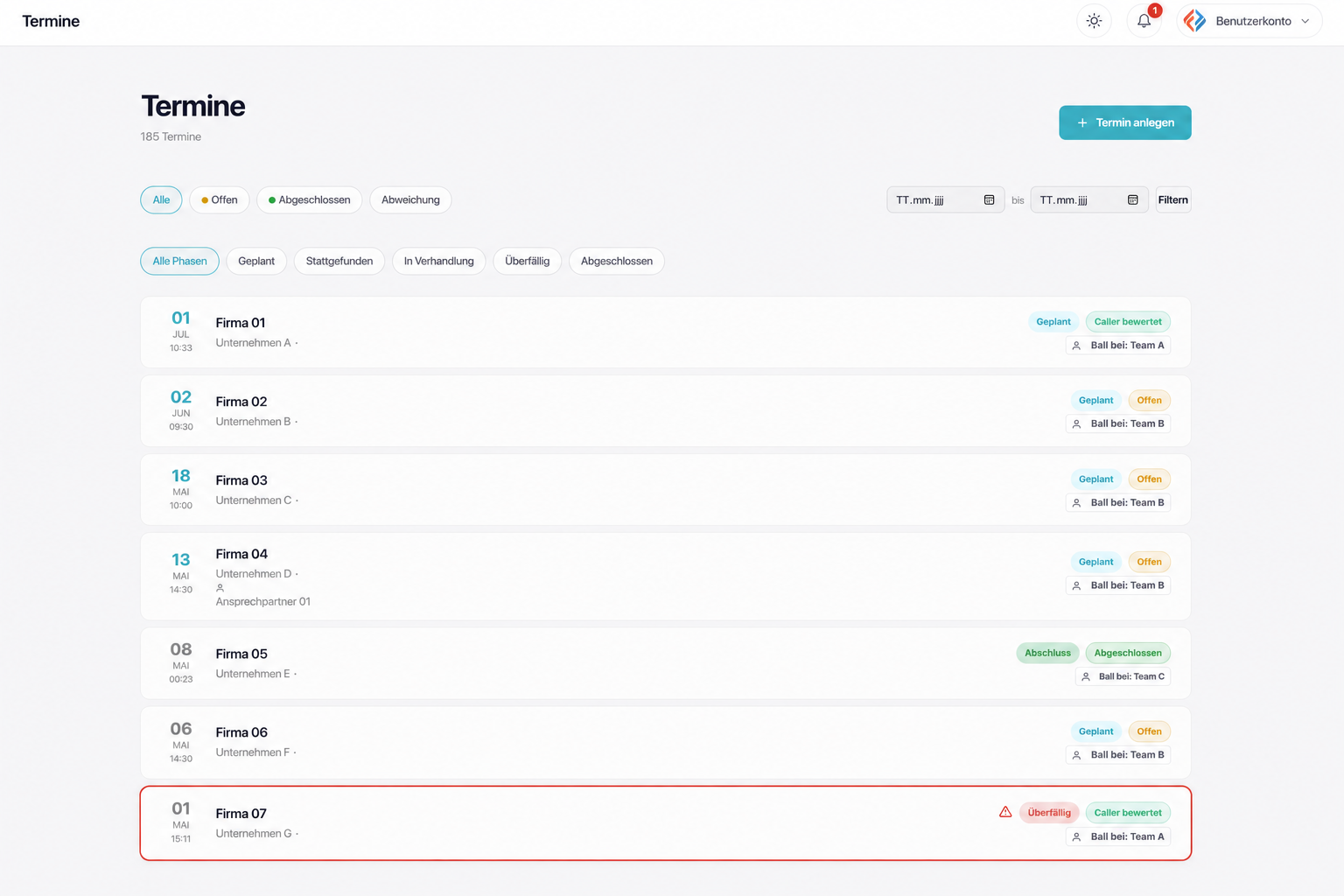Click the Caller bewertet badge on Firma 07
This screenshot has width=1344, height=896.
pyautogui.click(x=1128, y=813)
